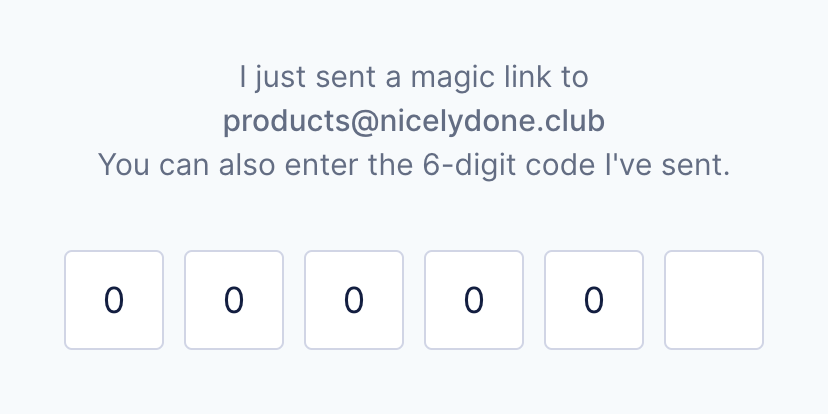
Task: Focus the fifth code digit field
Action: [594, 300]
